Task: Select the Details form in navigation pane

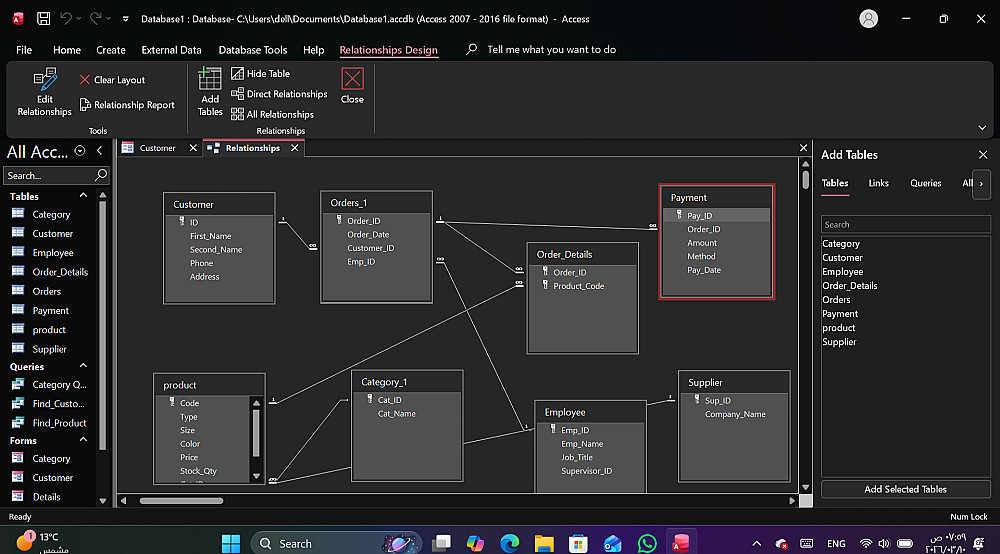Action: coord(46,497)
